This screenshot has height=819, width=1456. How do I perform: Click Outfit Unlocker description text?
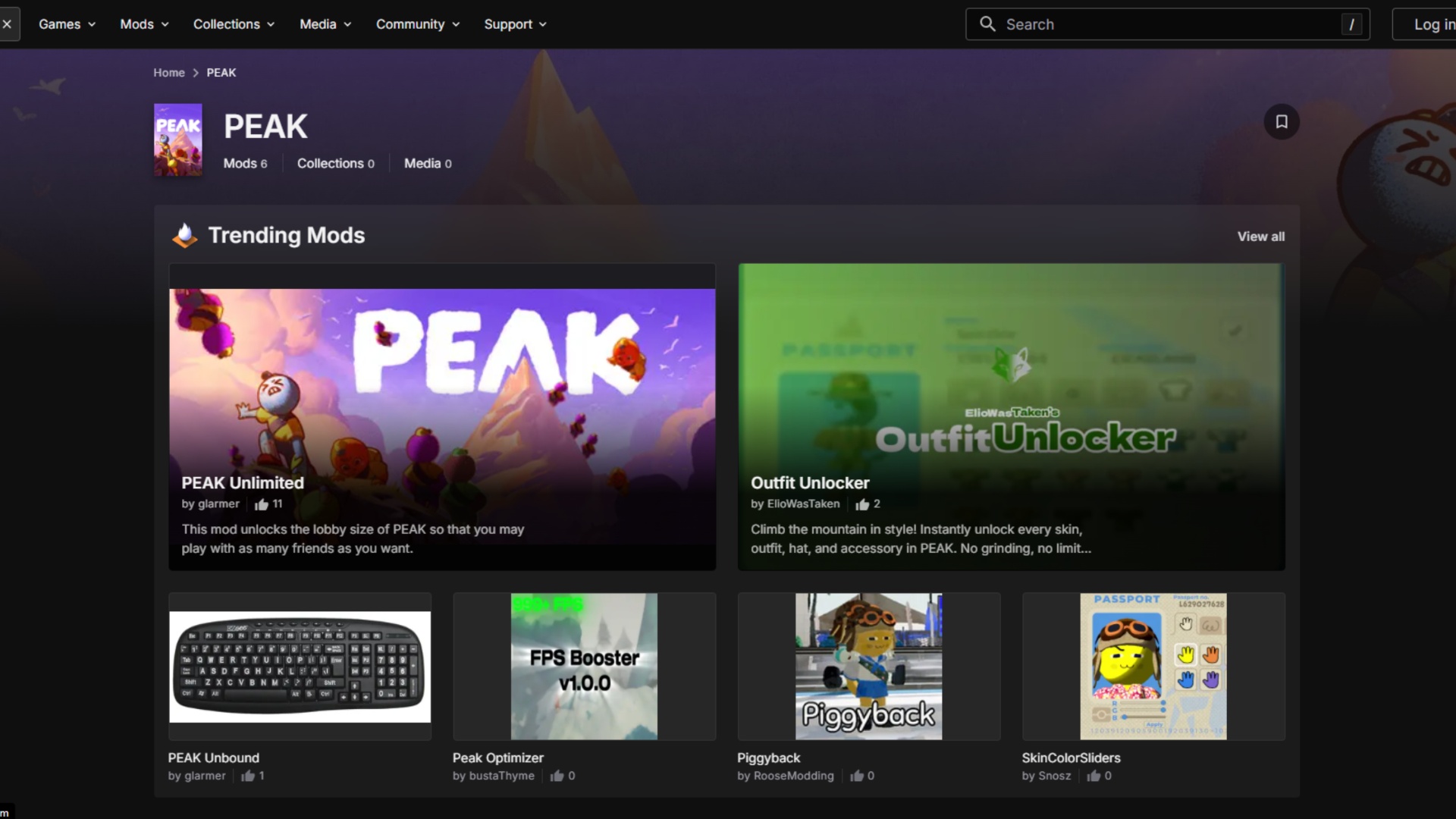921,539
